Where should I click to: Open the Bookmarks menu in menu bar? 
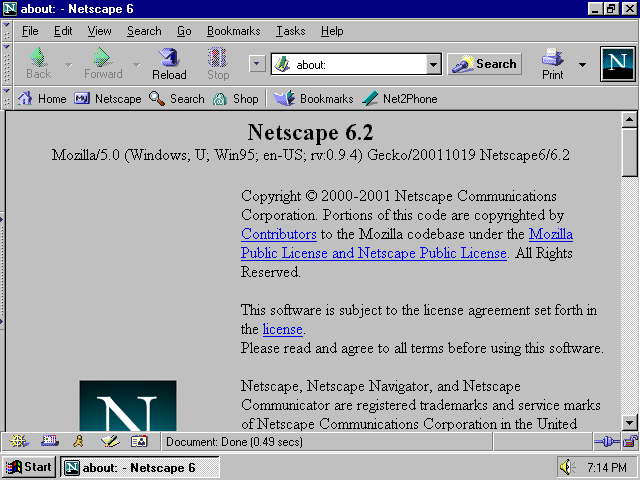(x=233, y=31)
